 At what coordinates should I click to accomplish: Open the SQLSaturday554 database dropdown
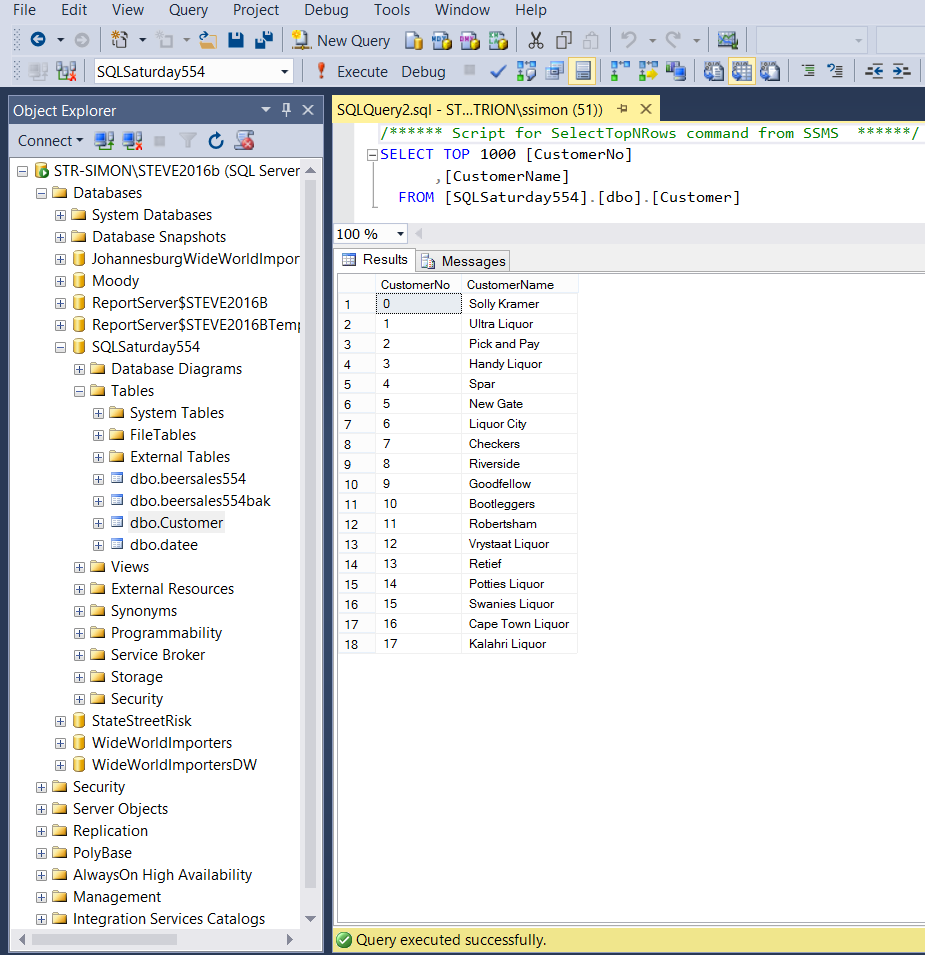click(x=285, y=71)
